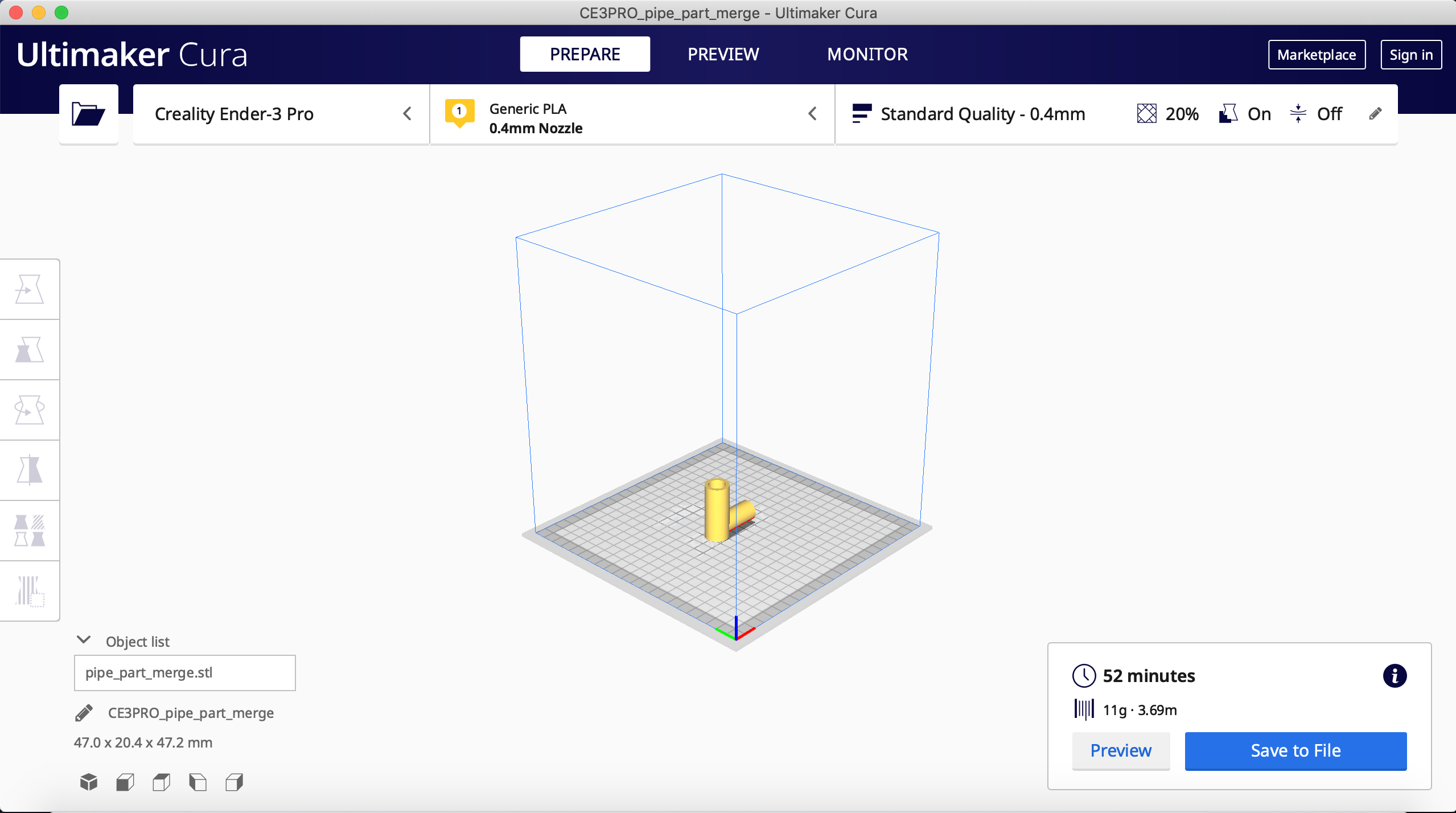The width and height of the screenshot is (1456, 813).
Task: Click the CE3PRO_pipe_part_merge job name
Action: tap(191, 713)
